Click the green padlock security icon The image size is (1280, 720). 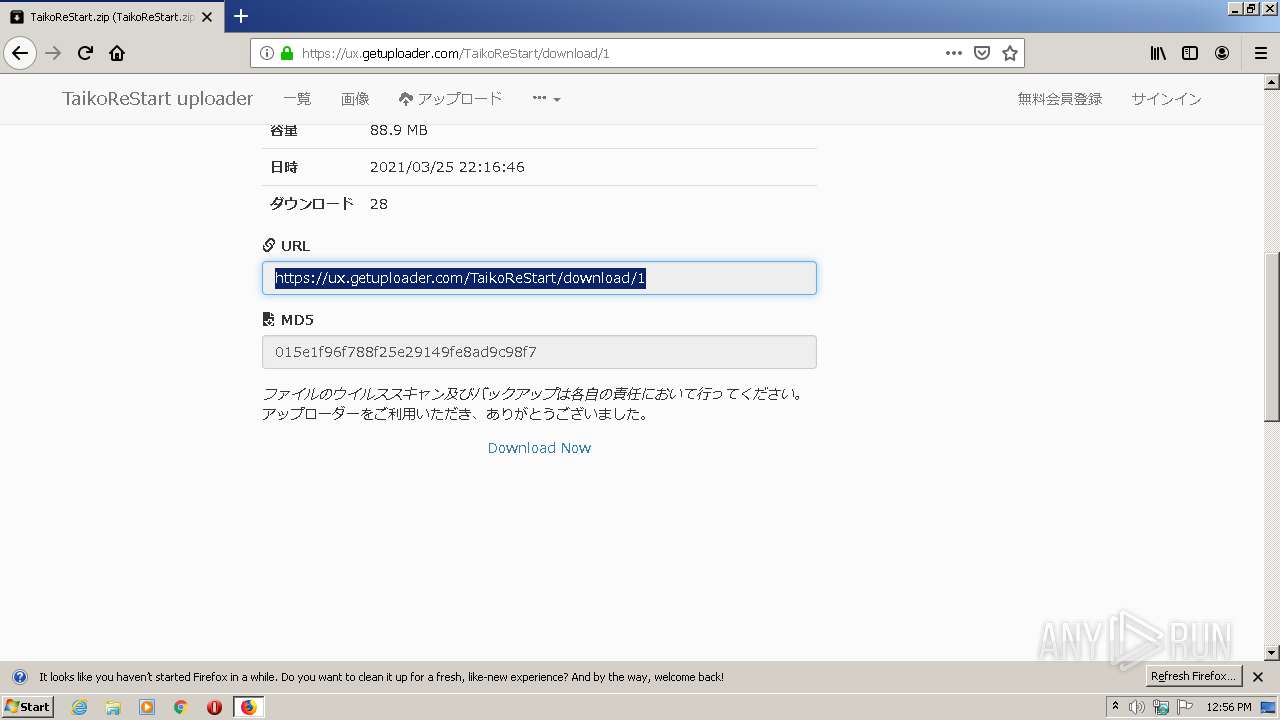[287, 53]
